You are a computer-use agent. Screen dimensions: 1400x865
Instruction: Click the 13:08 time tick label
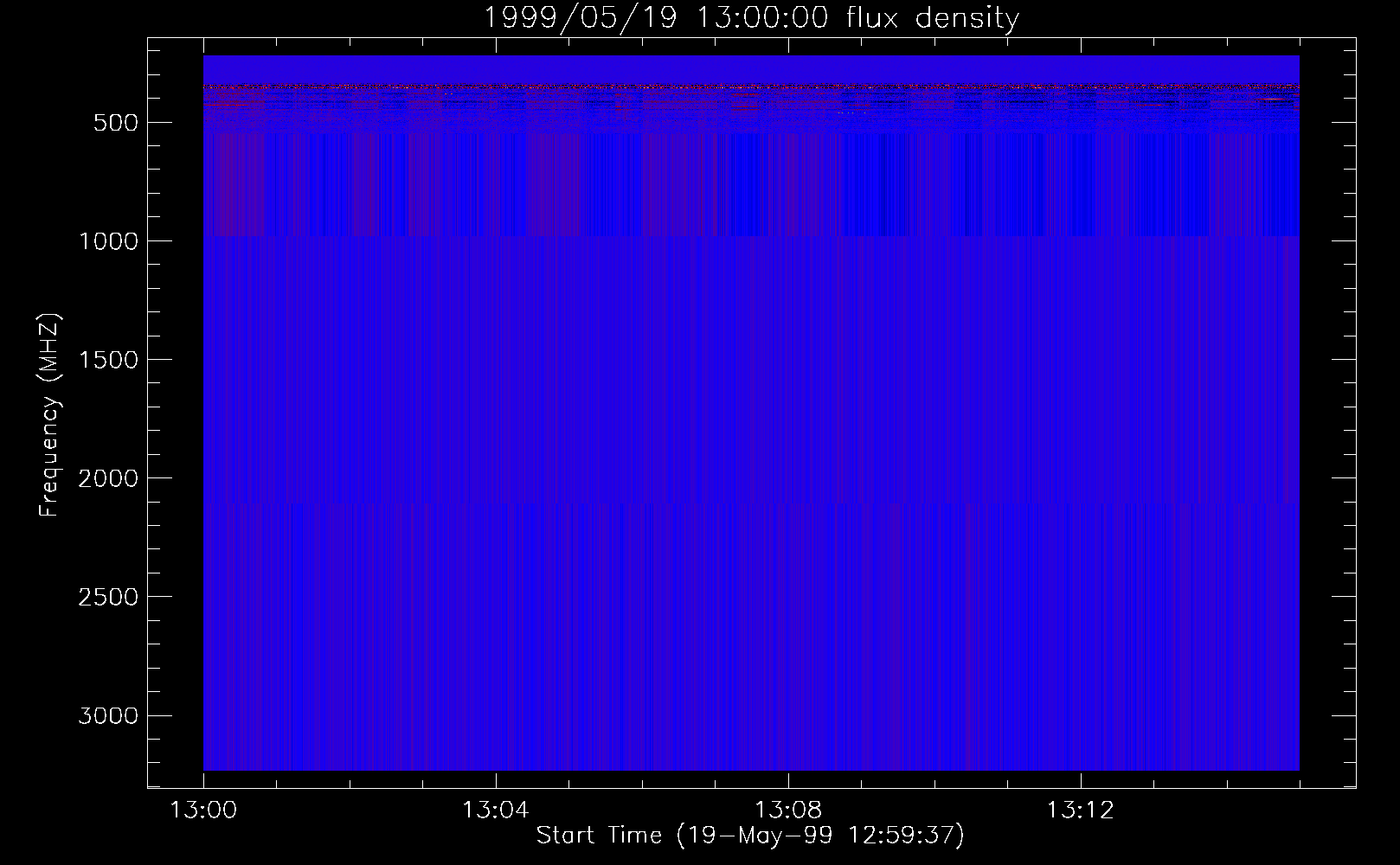[x=788, y=811]
